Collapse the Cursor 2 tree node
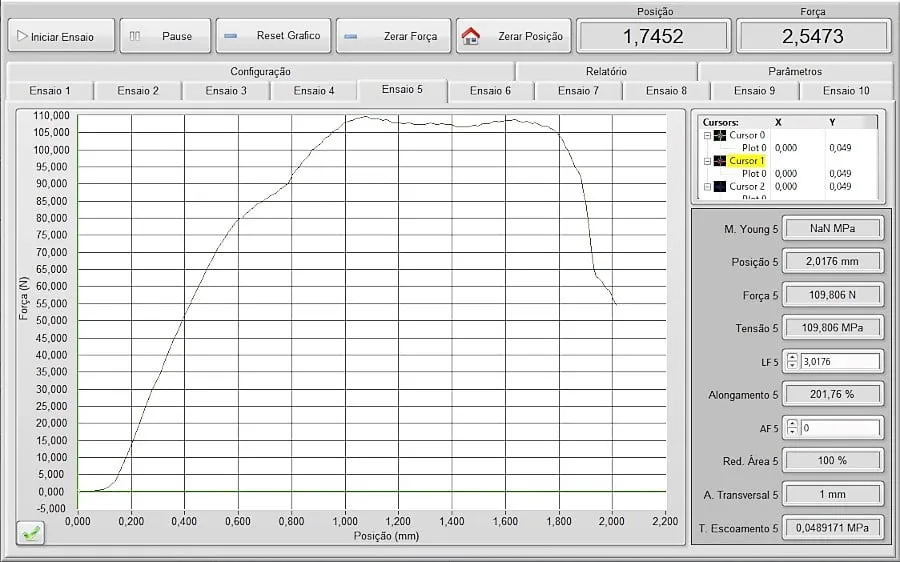900x562 pixels. click(707, 186)
